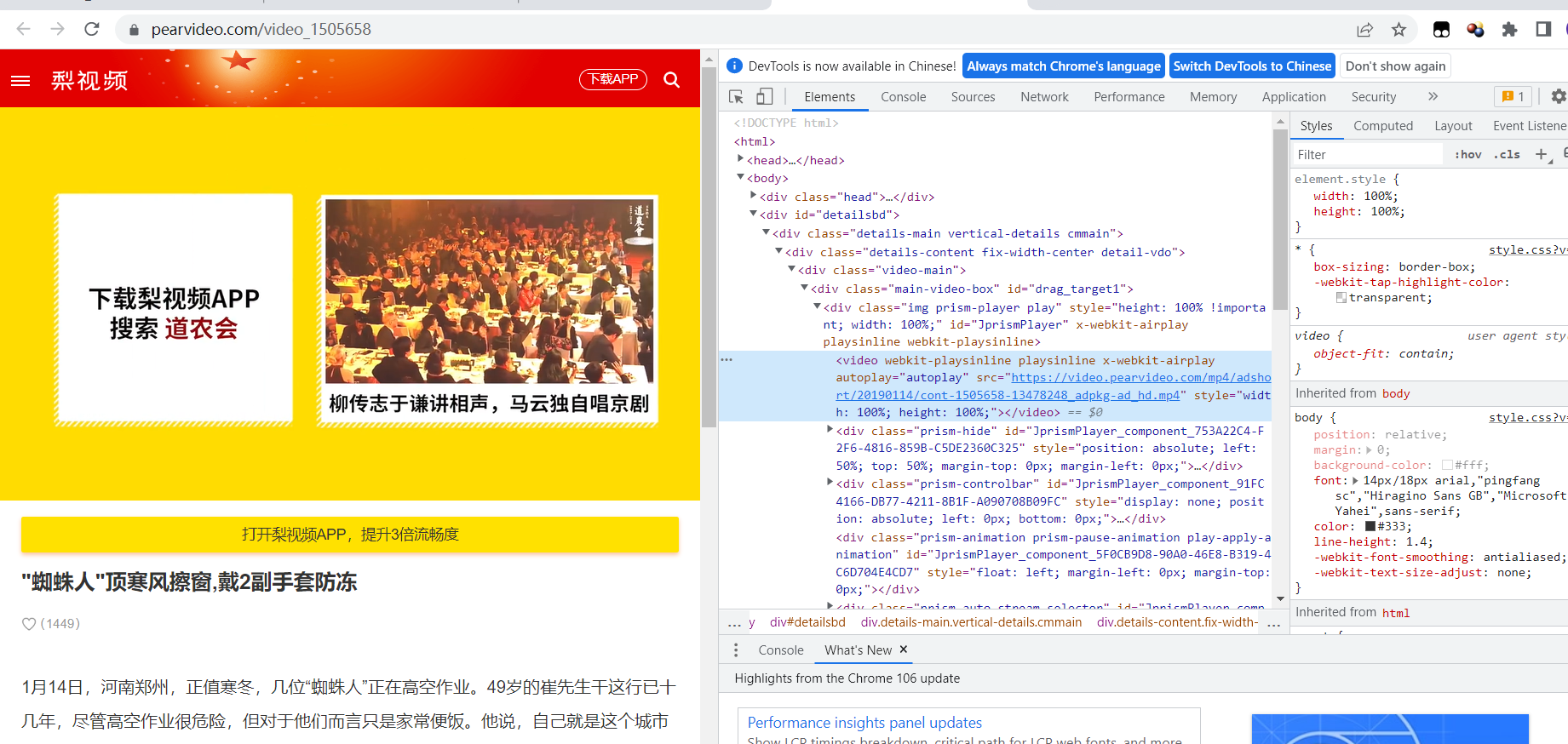Share this page from the address bar
The height and width of the screenshot is (744, 1568).
pyautogui.click(x=1364, y=30)
